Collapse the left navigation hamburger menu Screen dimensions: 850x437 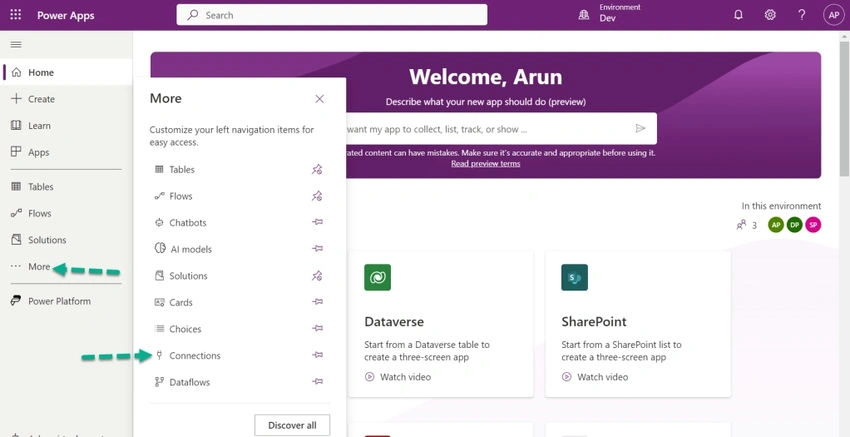(x=16, y=44)
